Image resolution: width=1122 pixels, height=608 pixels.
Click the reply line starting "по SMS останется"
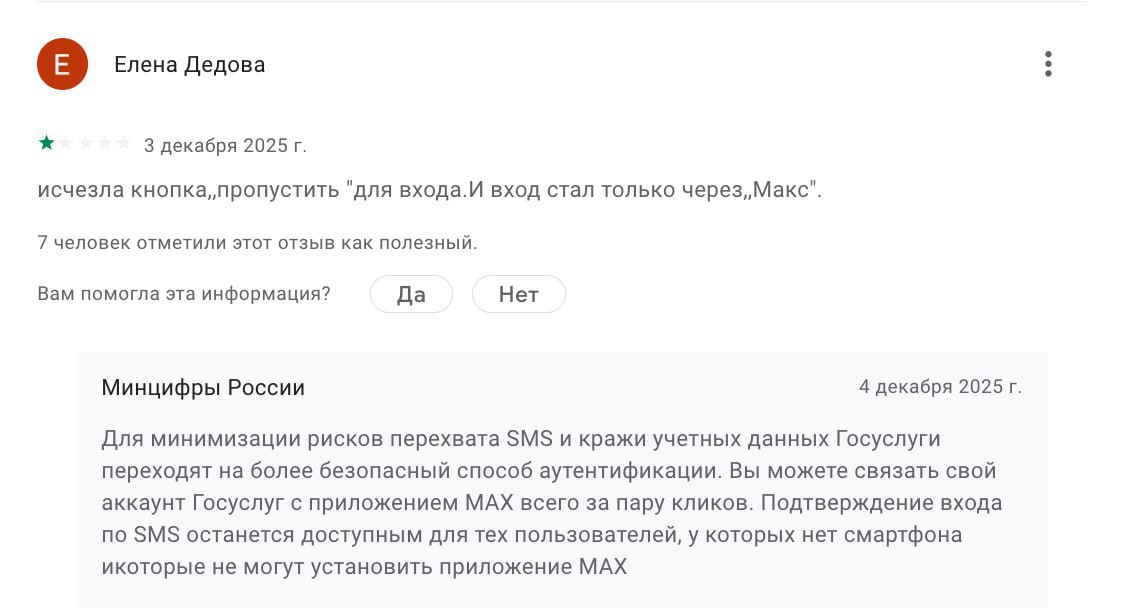[x=531, y=535]
